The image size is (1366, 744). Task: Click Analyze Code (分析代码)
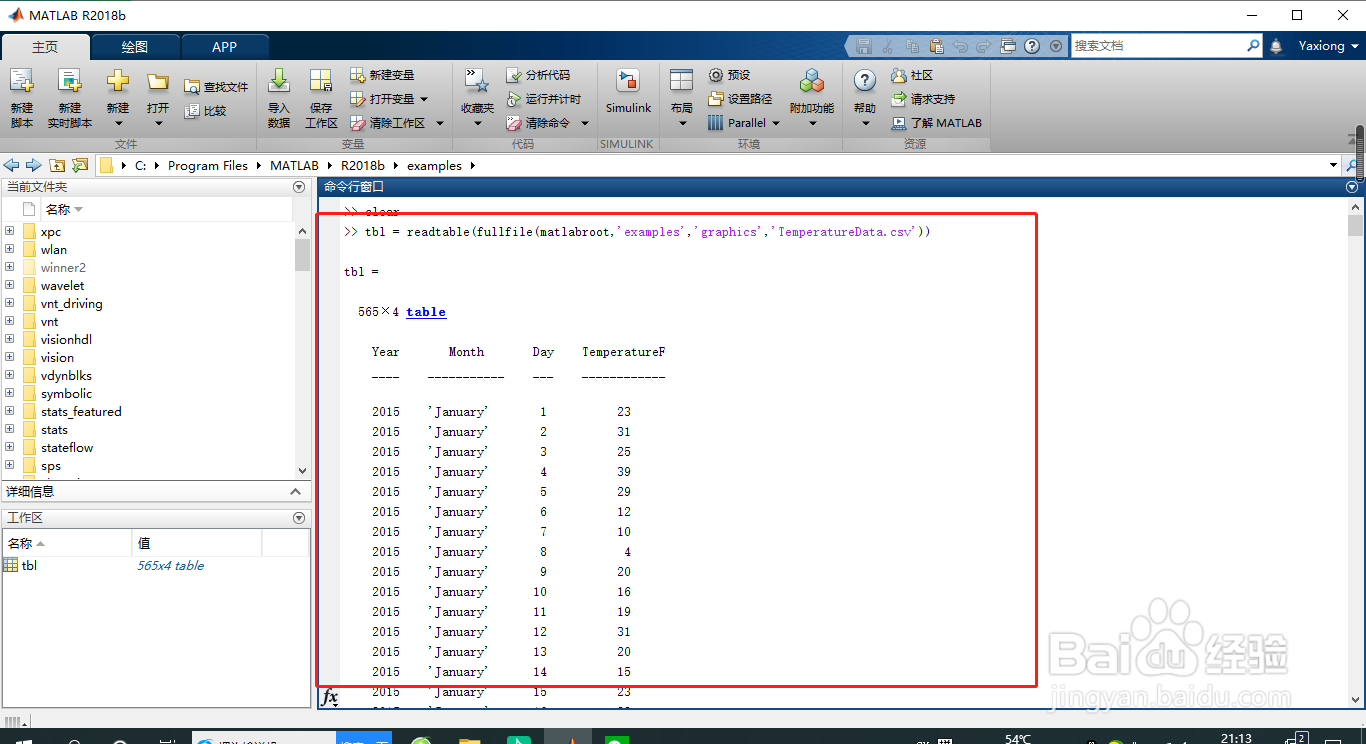[x=538, y=75]
